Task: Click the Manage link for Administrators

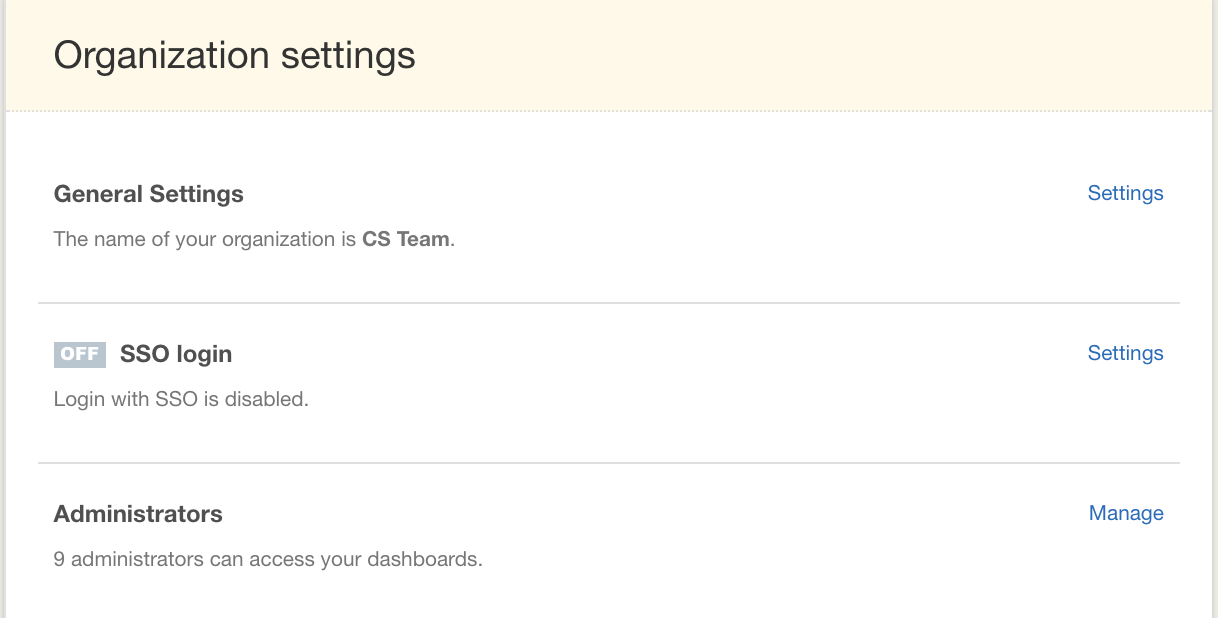Action: (x=1126, y=513)
